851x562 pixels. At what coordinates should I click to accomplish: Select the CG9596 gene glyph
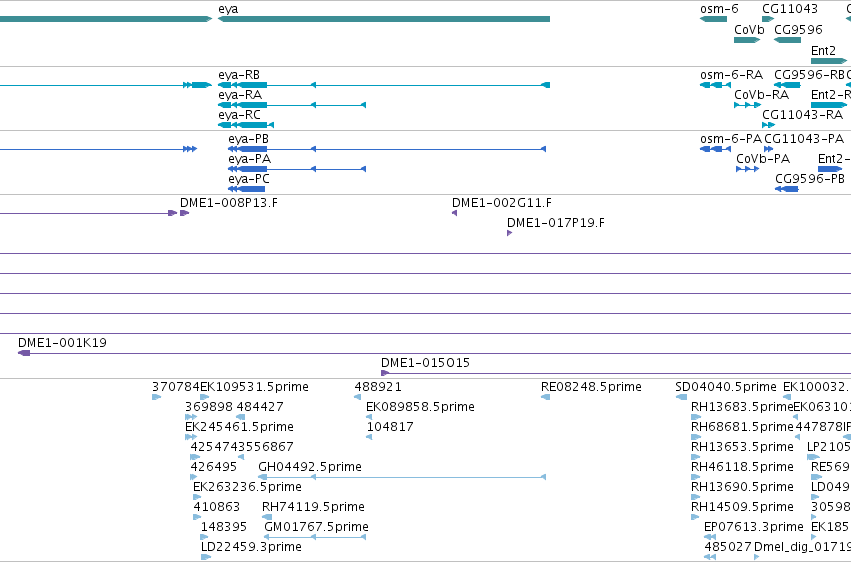coord(788,40)
